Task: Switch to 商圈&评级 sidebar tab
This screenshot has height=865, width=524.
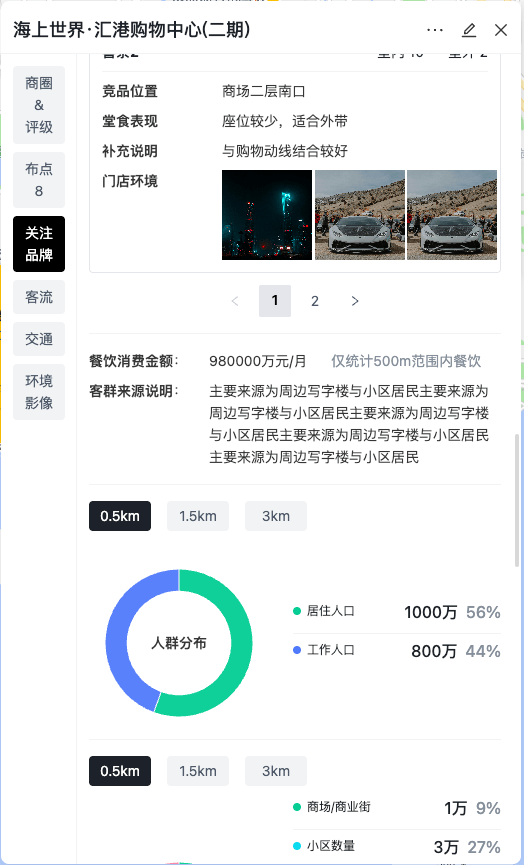Action: (x=39, y=105)
